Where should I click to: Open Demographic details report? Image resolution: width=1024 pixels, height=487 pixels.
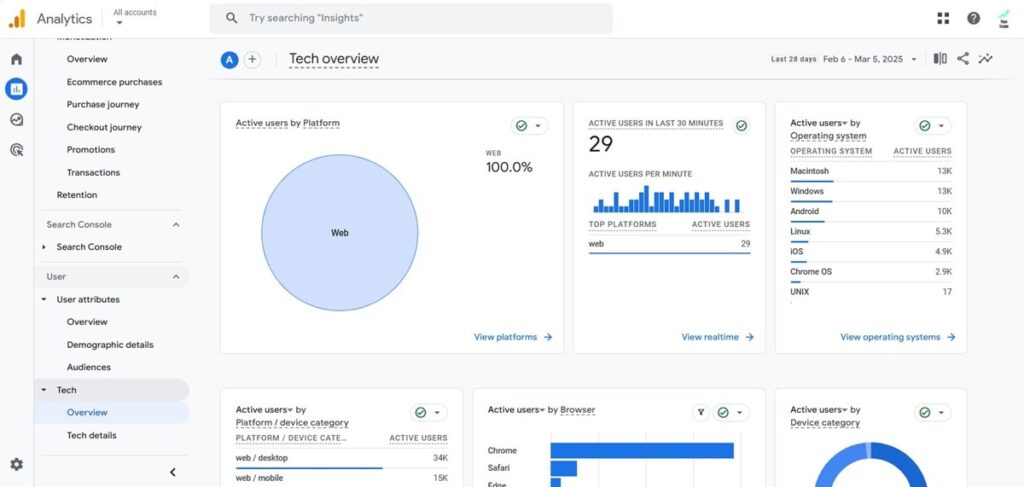(x=110, y=345)
